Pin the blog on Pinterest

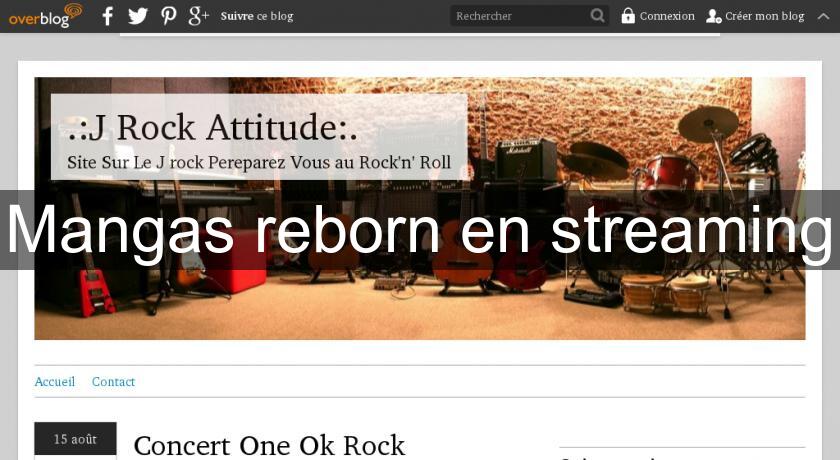pos(169,16)
